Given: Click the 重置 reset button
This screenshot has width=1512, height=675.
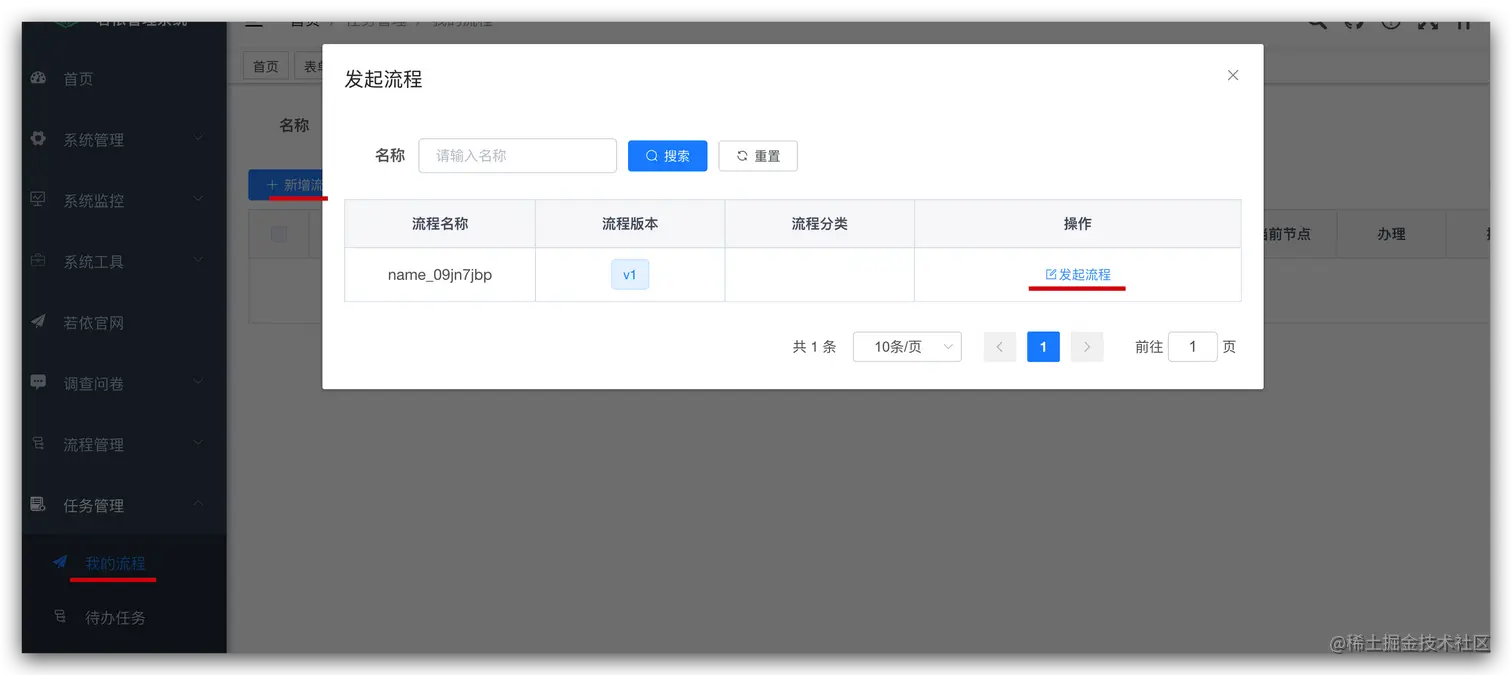Looking at the screenshot, I should coord(758,156).
